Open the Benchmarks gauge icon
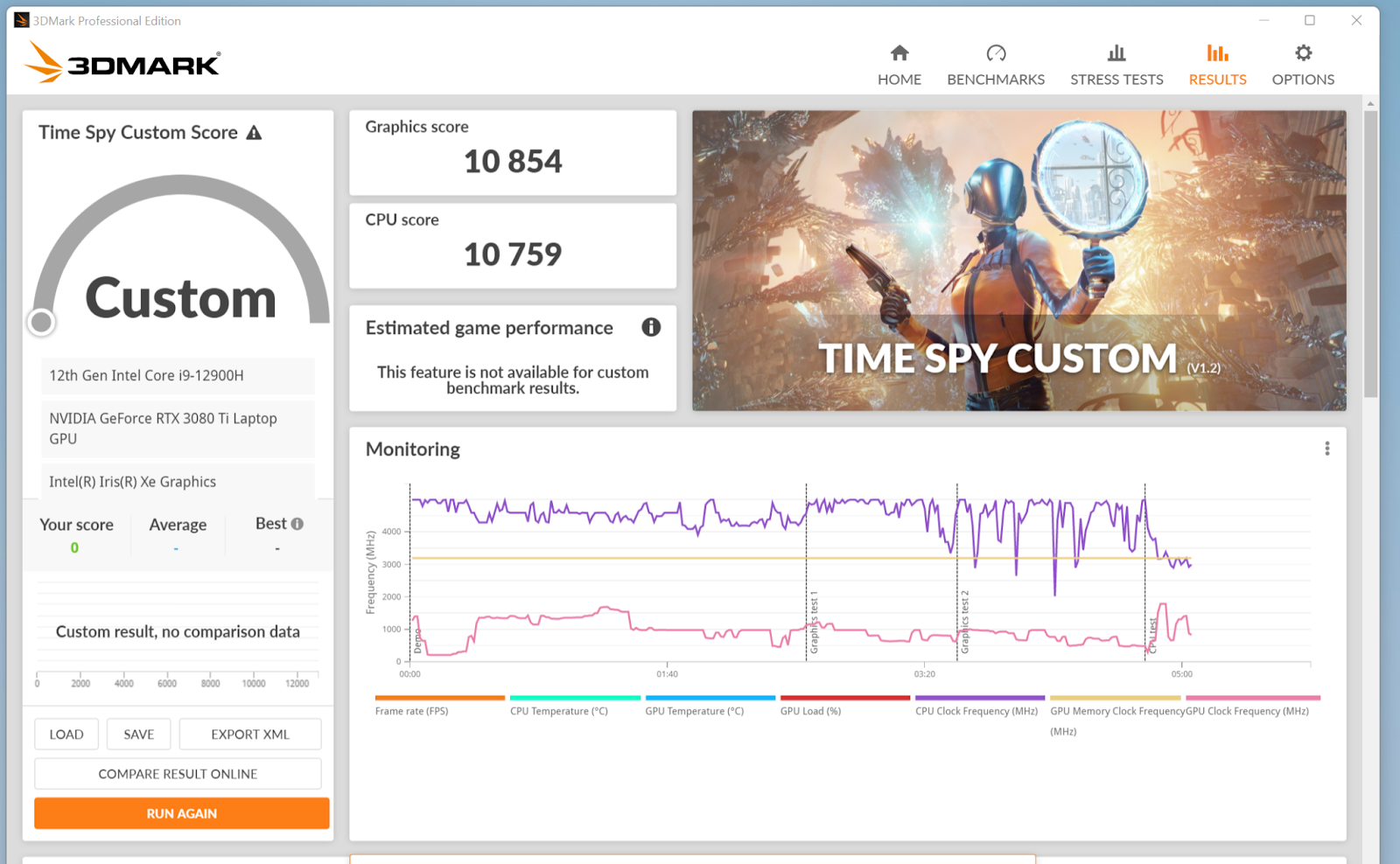1400x864 pixels. click(x=996, y=53)
